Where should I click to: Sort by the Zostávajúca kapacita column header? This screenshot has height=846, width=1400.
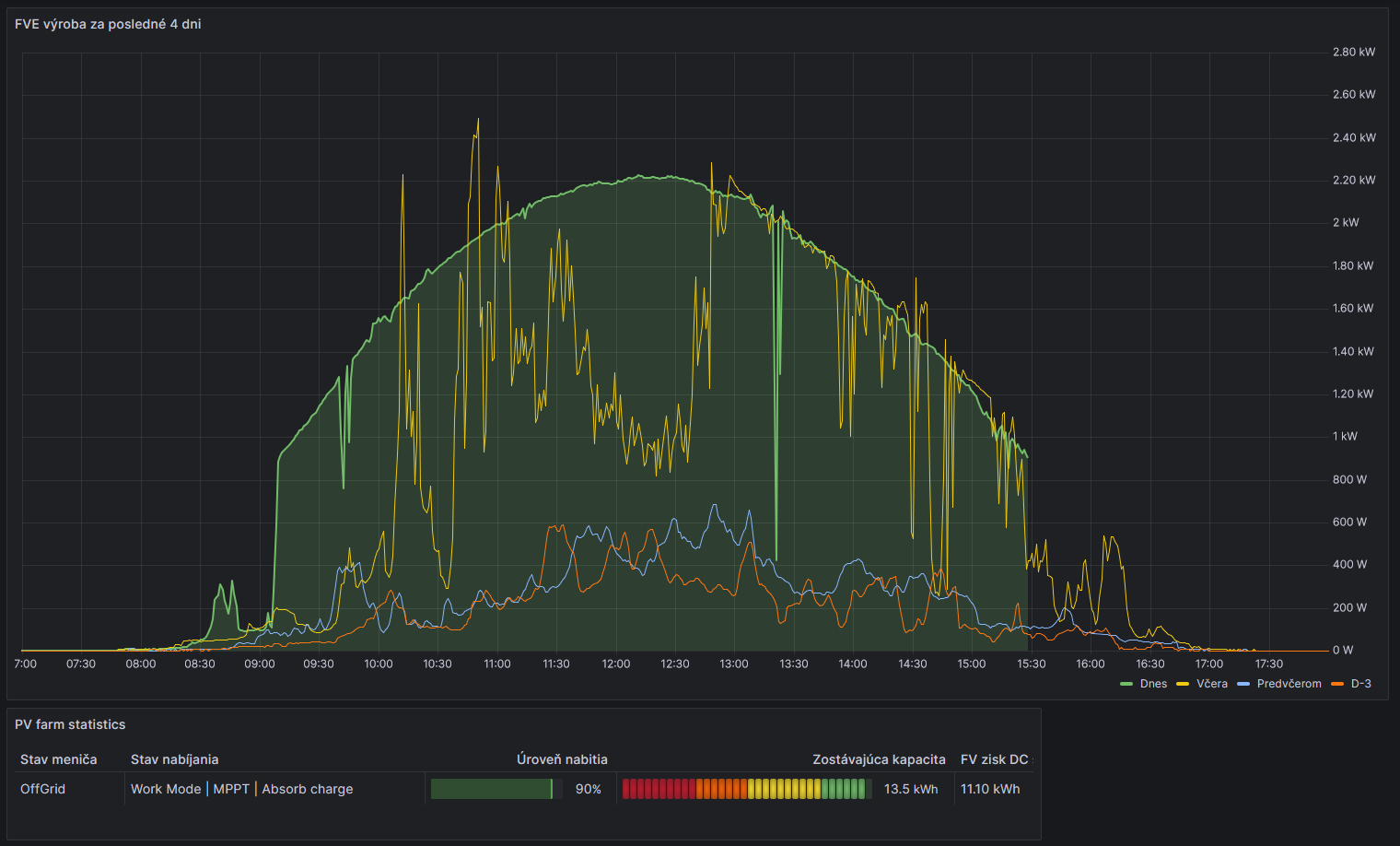879,759
